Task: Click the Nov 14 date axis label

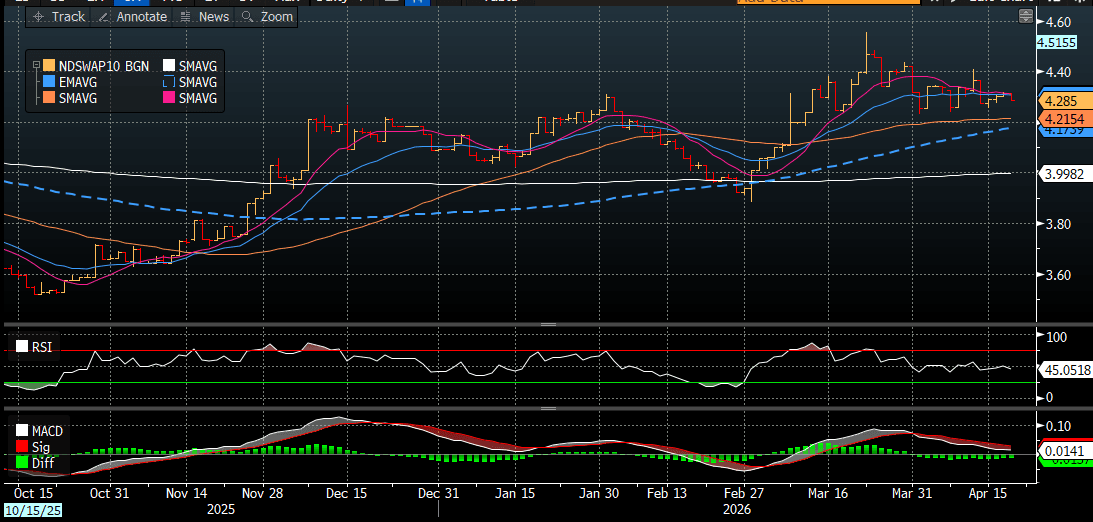Action: pos(188,492)
